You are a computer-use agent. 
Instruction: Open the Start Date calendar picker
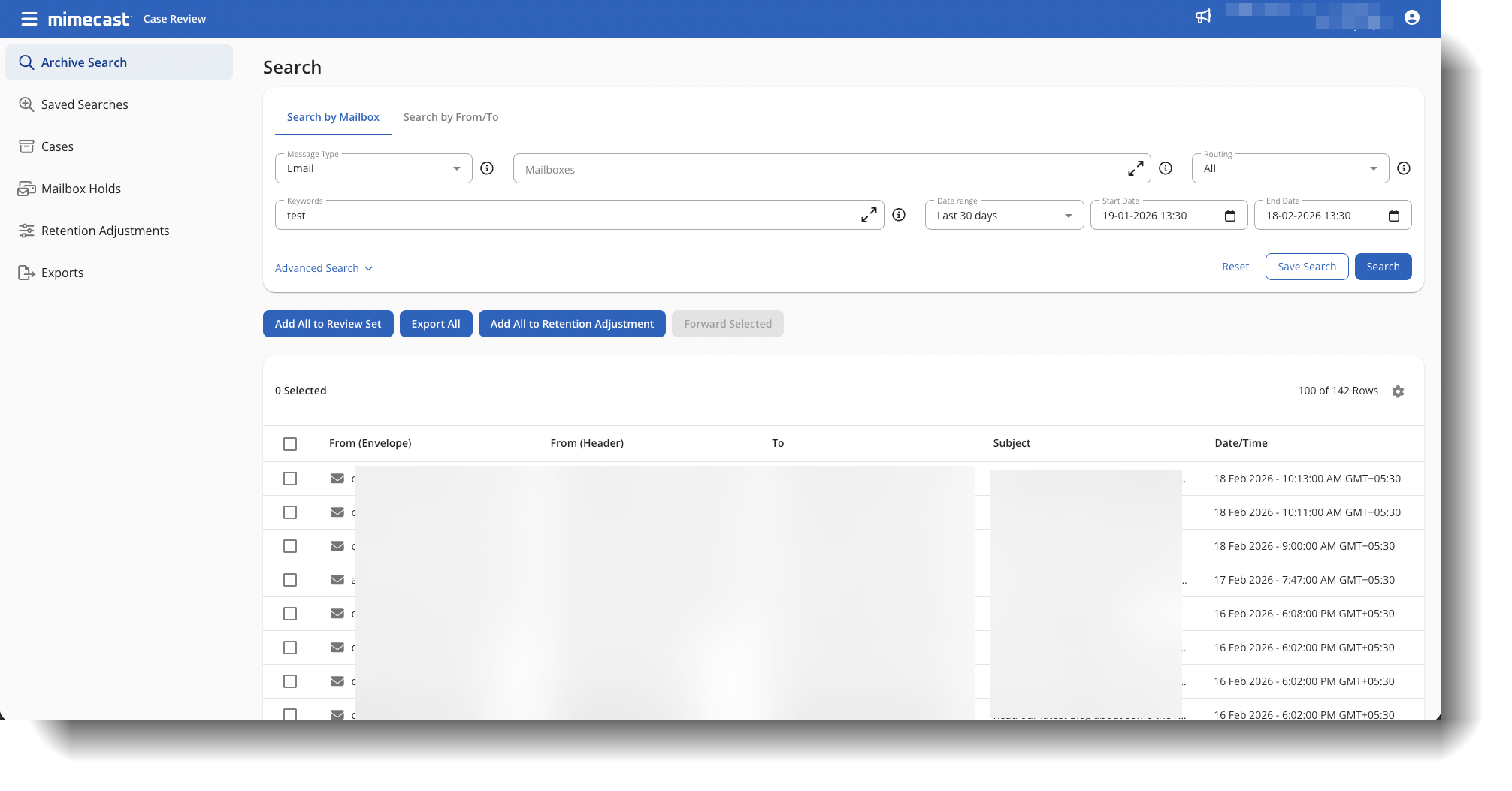pos(1230,216)
